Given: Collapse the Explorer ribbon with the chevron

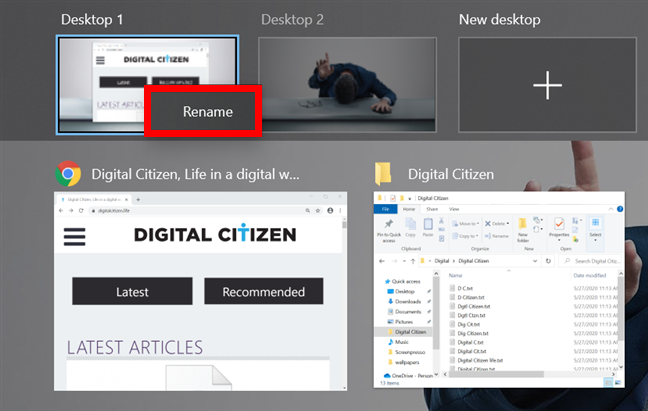Looking at the screenshot, I should tap(611, 209).
